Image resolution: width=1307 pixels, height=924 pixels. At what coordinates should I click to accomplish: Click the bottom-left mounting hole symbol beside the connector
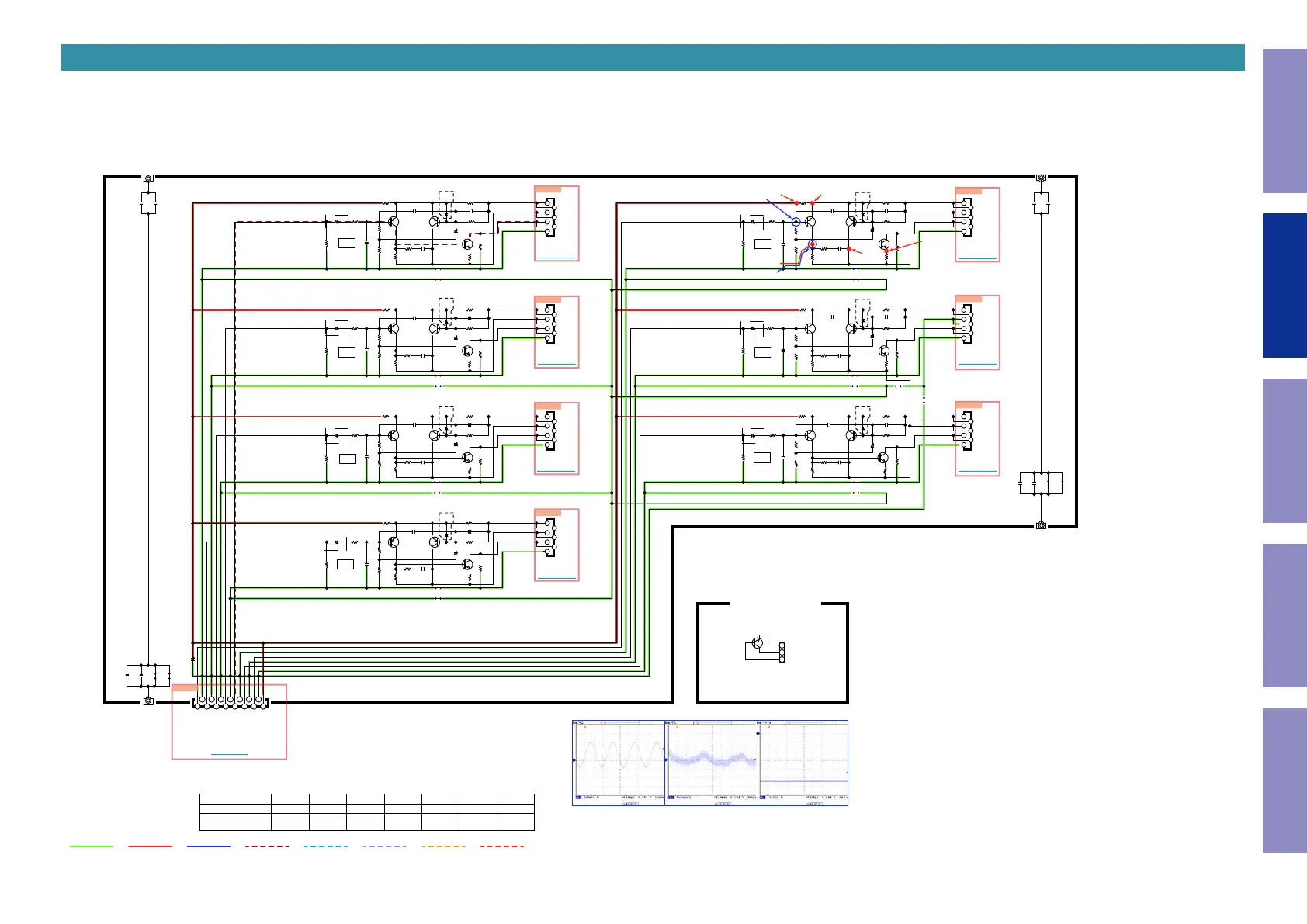(148, 701)
